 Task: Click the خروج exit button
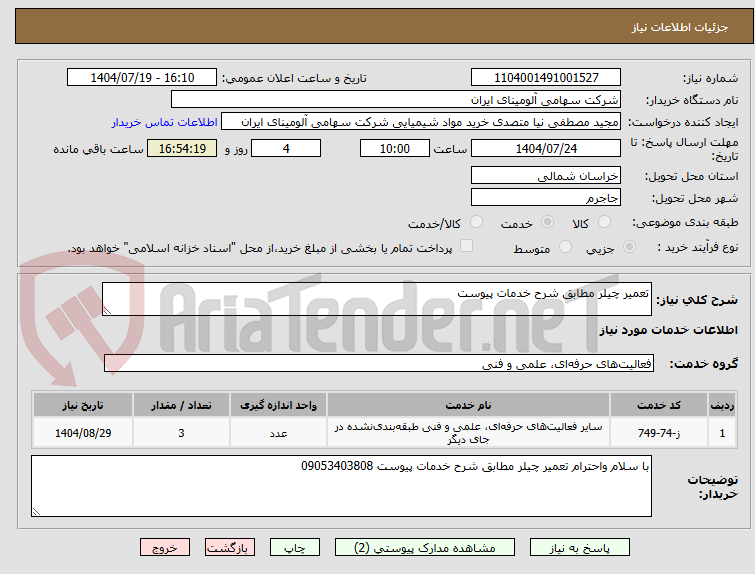[x=165, y=548]
